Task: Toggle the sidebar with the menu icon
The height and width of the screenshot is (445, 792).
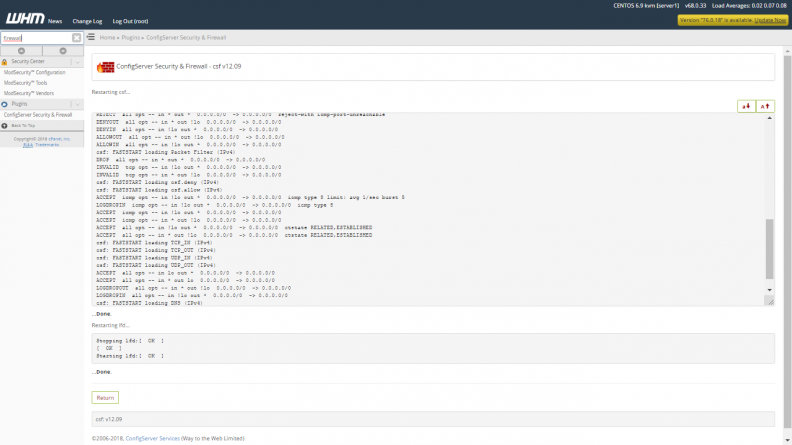Action: [91, 37]
